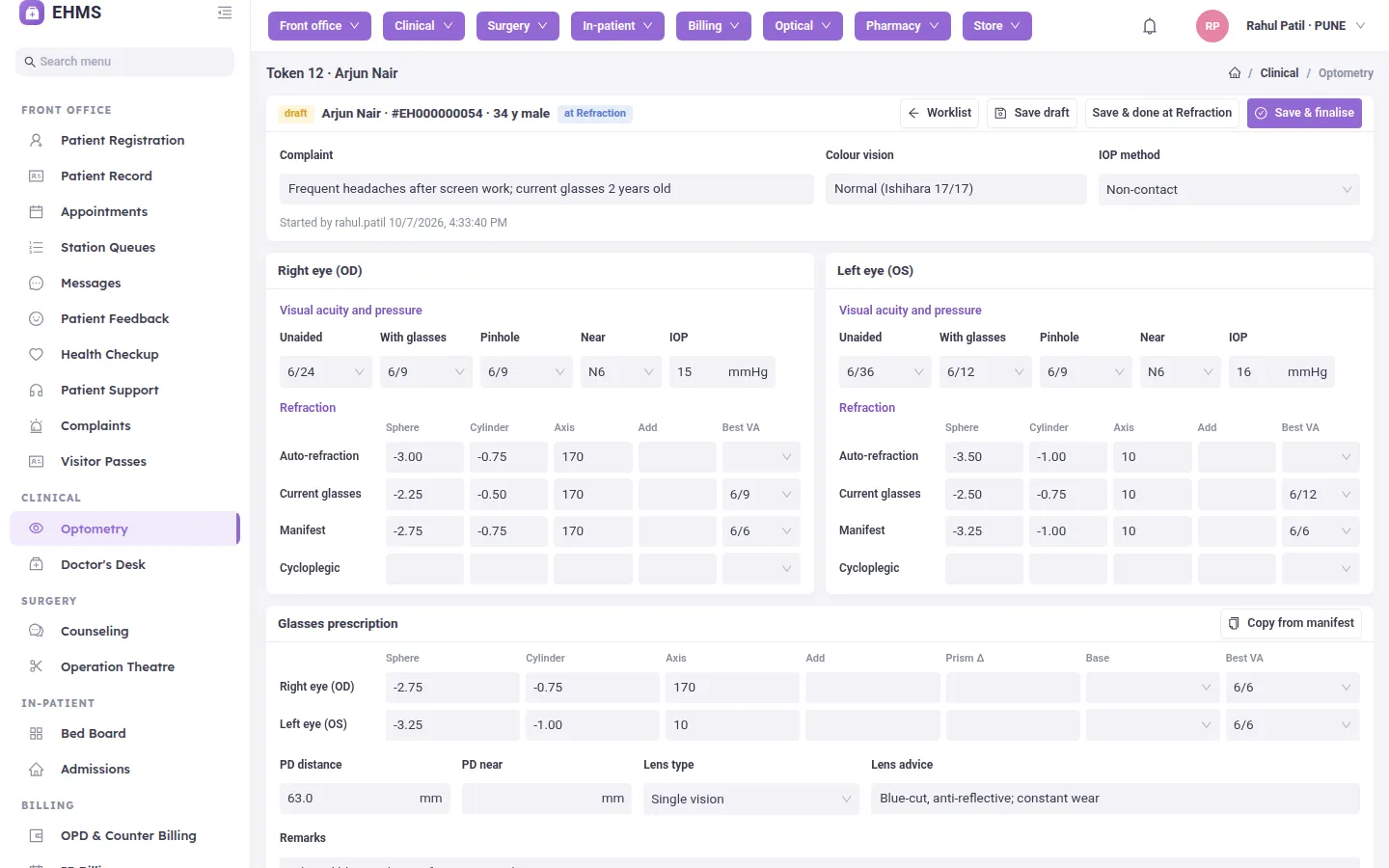Open left eye With glasses acuity dropdown
Viewport: 1389px width, 868px height.
coord(986,371)
